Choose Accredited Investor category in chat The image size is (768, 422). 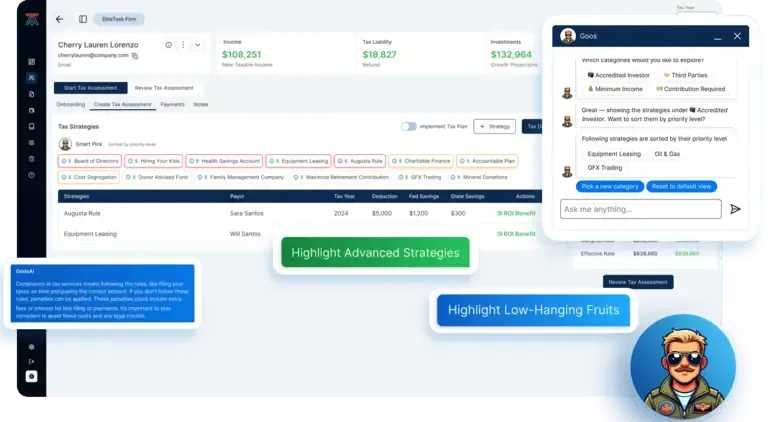tap(619, 75)
